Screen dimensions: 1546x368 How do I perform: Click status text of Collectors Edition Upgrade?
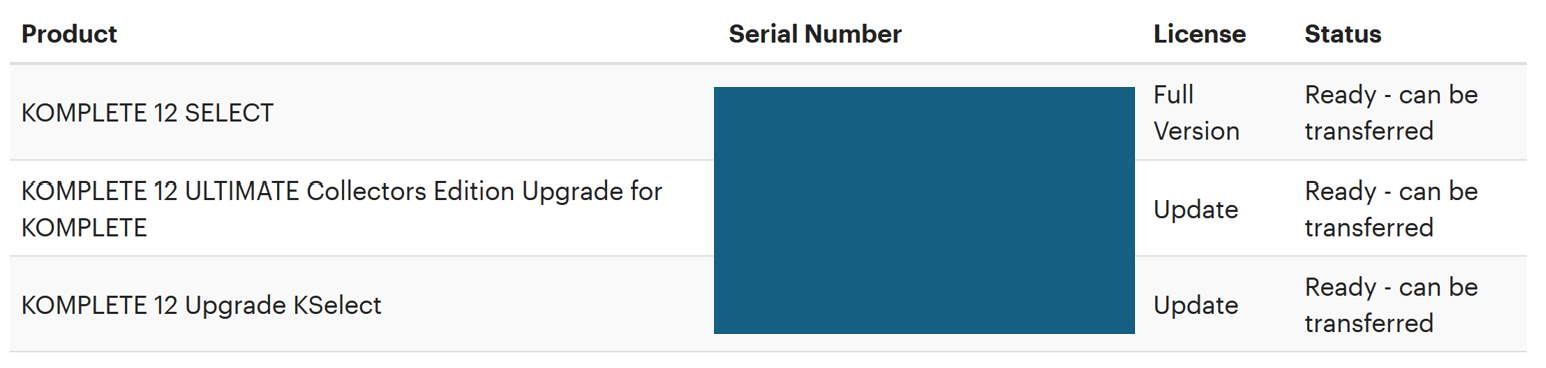coord(1391,209)
